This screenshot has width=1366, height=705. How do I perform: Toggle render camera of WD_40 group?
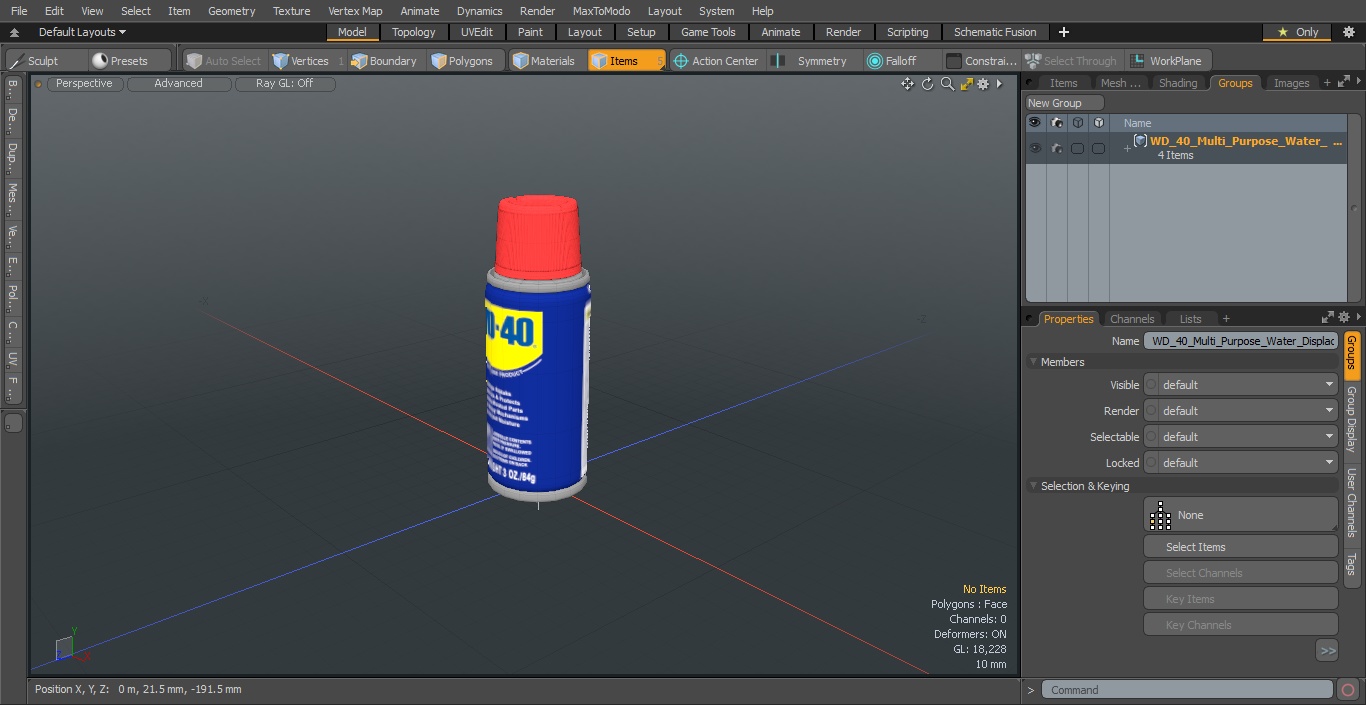[1056, 148]
